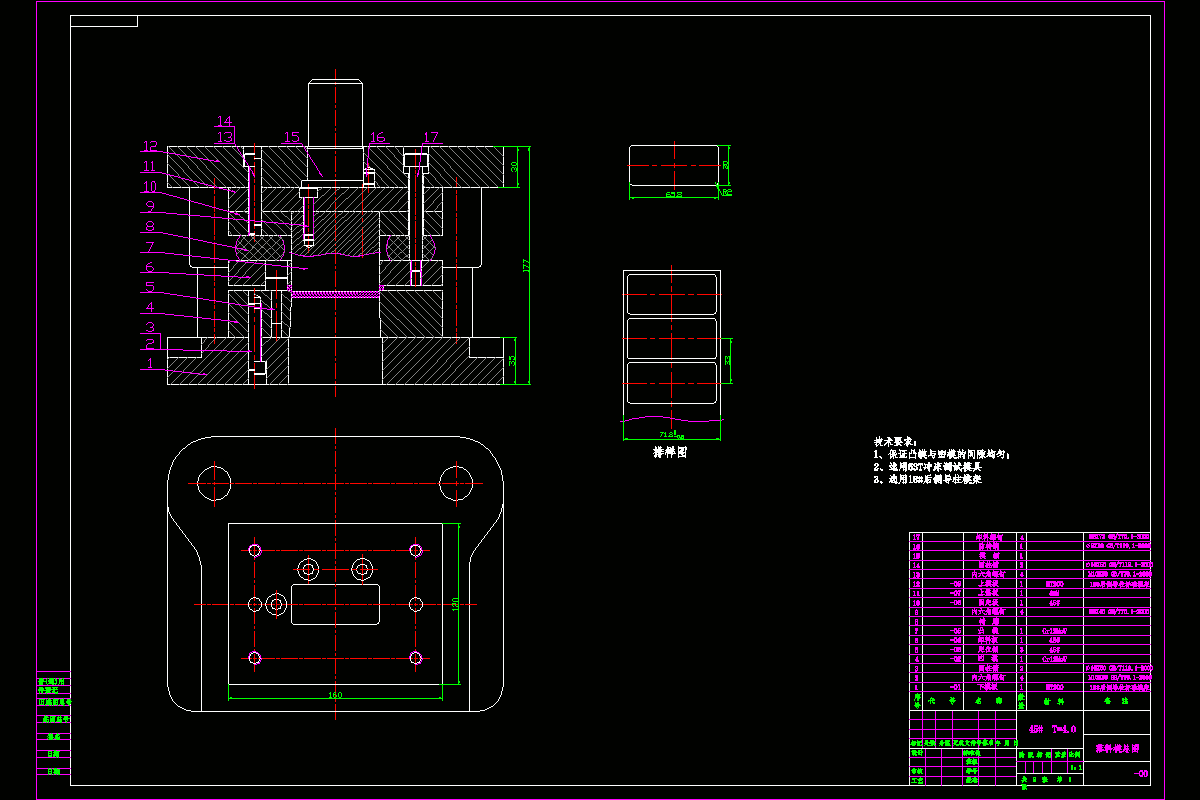The width and height of the screenshot is (1200, 800).
Task: Select callout number 11 in the section view
Action: click(149, 166)
